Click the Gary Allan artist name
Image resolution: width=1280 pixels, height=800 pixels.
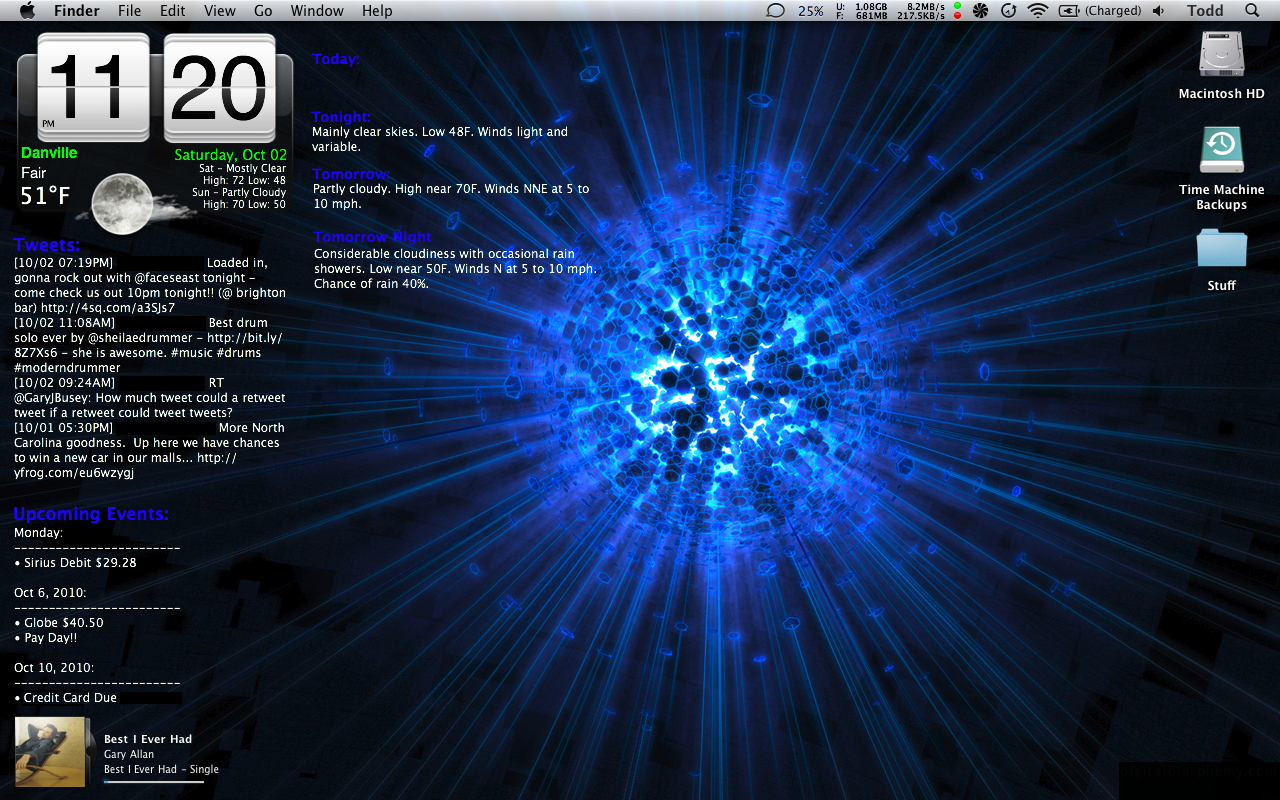pyautogui.click(x=129, y=754)
